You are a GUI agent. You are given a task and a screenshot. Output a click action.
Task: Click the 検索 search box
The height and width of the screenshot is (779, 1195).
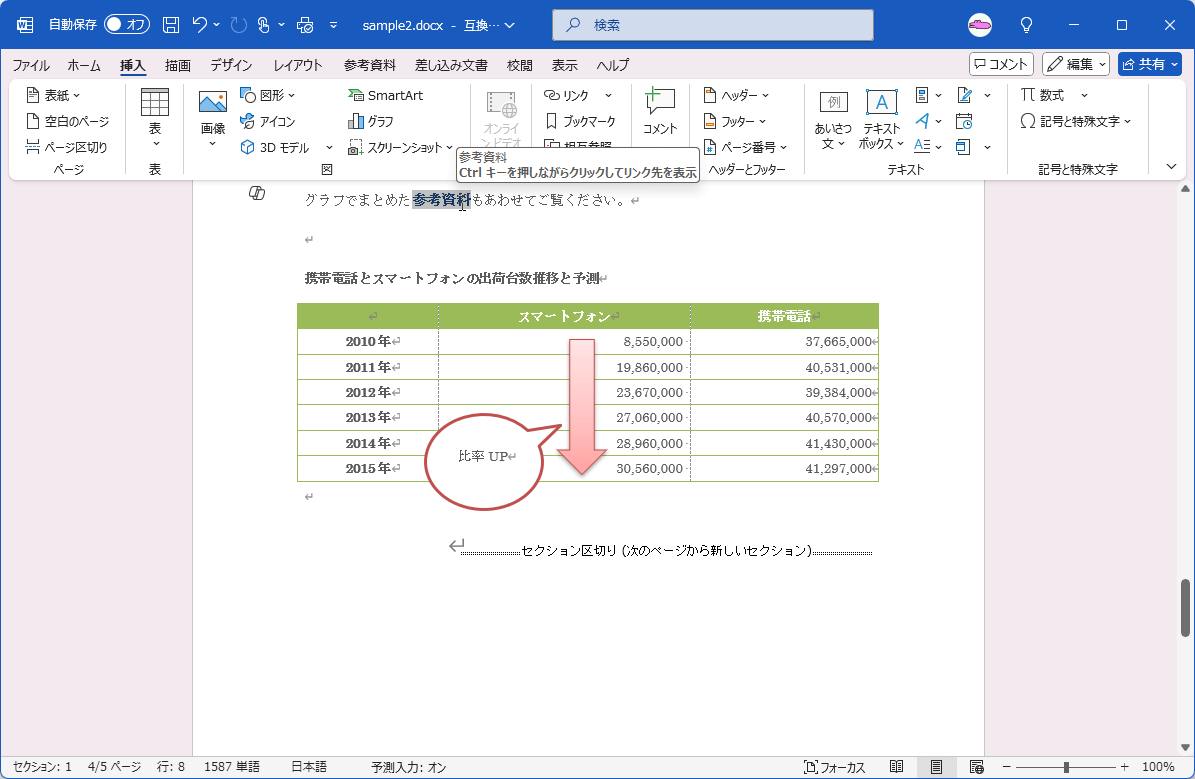(x=713, y=25)
